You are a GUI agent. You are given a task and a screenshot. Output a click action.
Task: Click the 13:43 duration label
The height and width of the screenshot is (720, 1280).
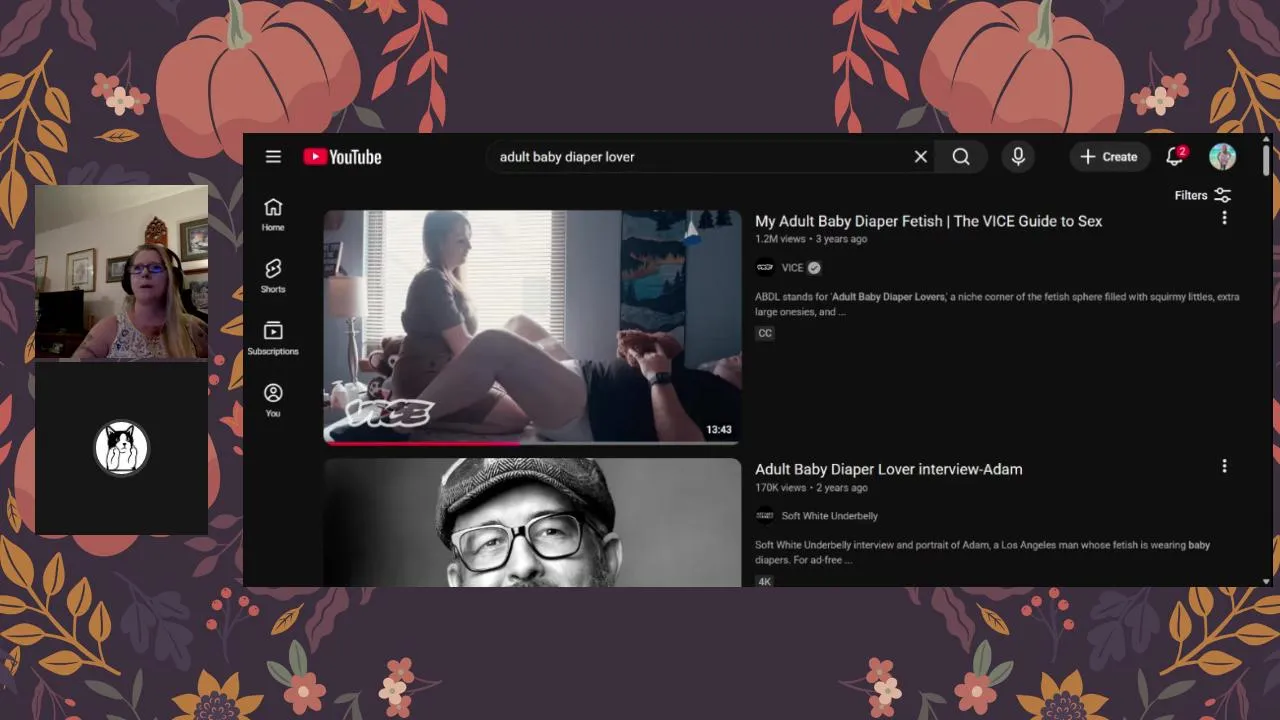click(719, 430)
